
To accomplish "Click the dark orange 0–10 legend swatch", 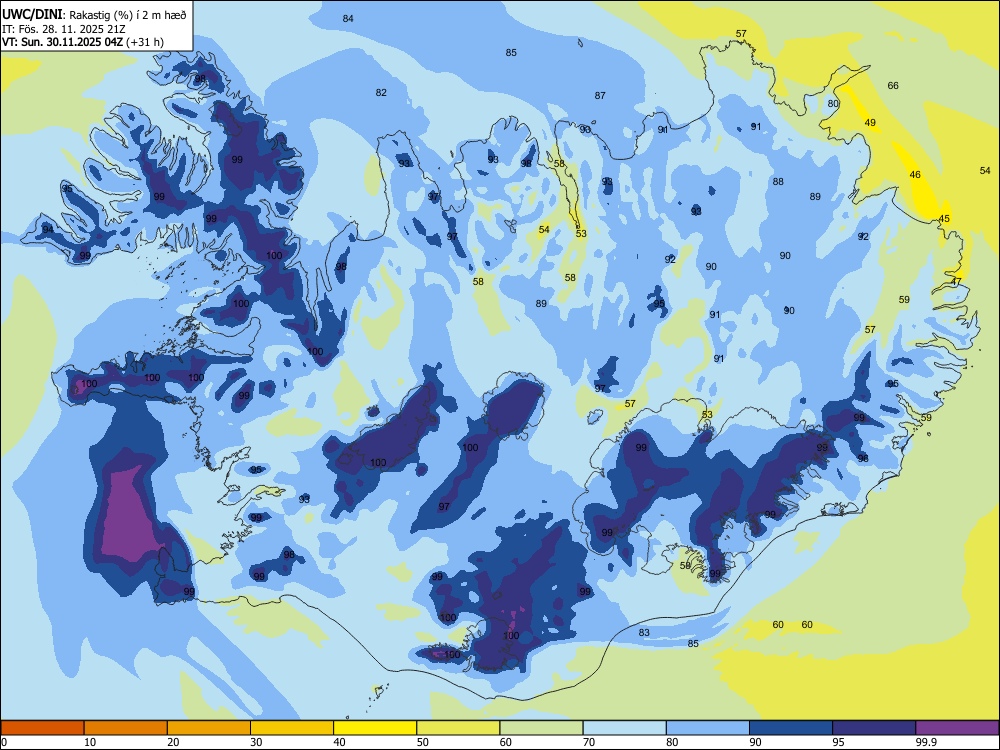I will tap(42, 728).
